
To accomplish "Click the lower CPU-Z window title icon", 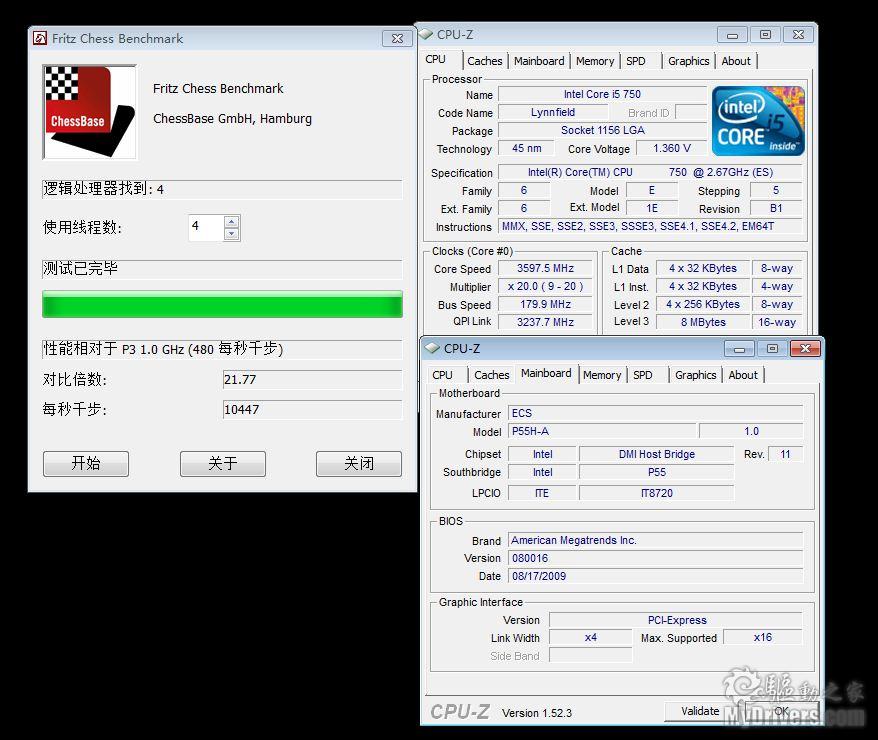I will [x=432, y=348].
